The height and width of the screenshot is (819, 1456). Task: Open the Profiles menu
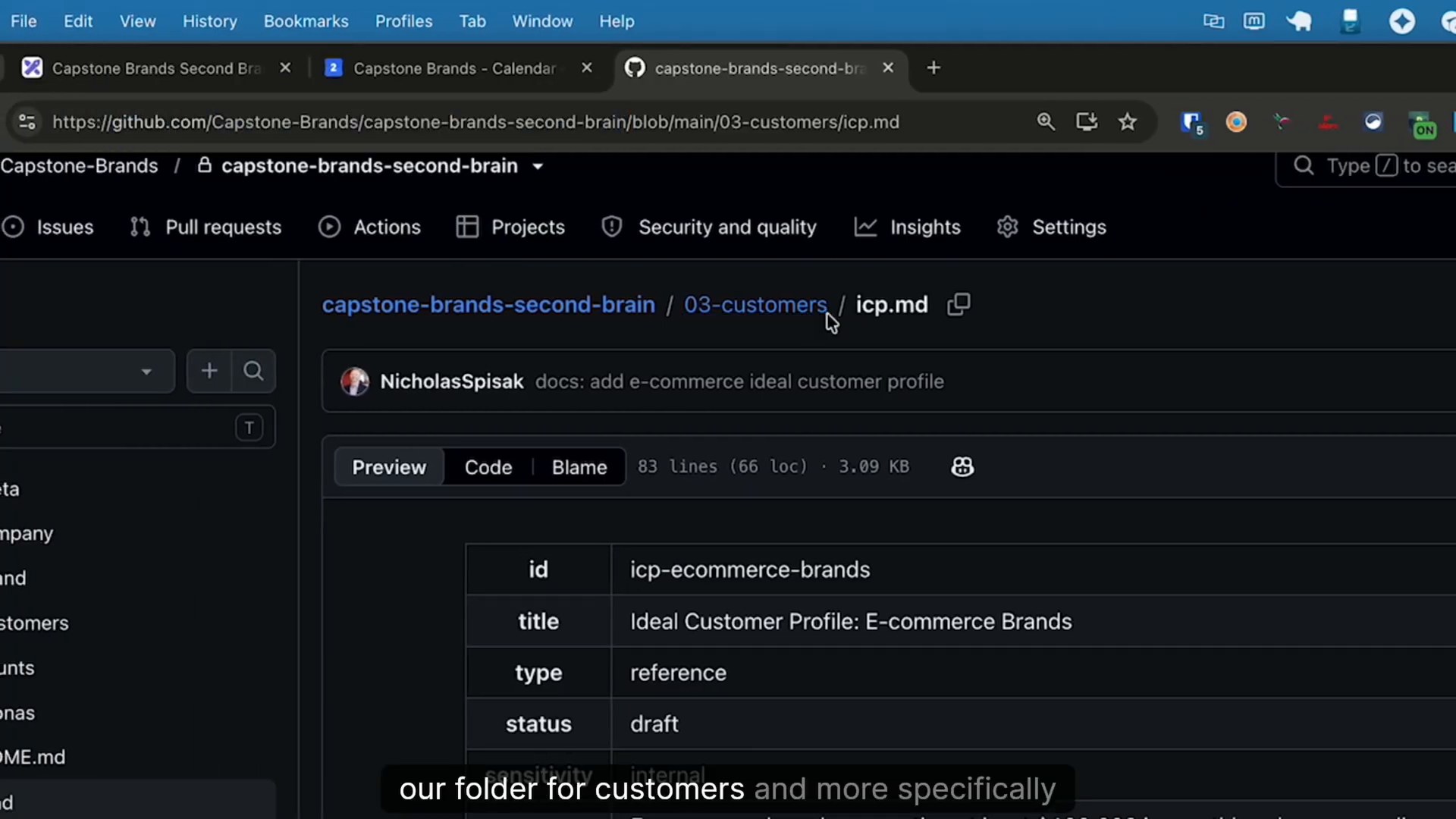coord(403,21)
